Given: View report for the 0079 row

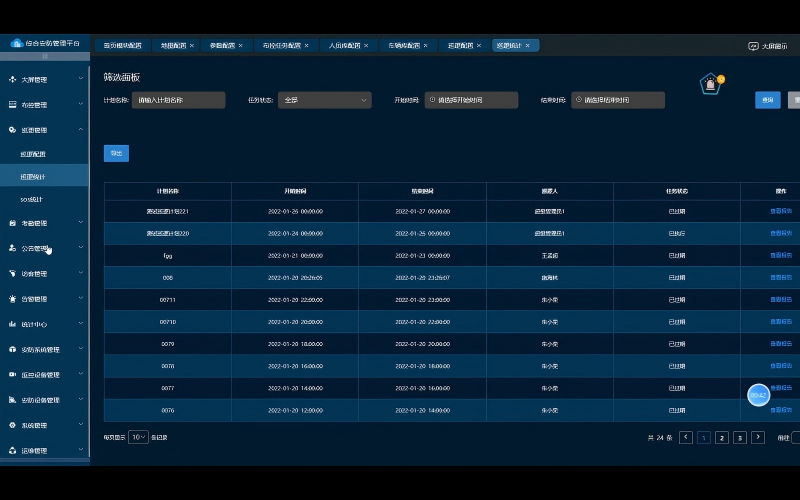Looking at the screenshot, I should (781, 343).
